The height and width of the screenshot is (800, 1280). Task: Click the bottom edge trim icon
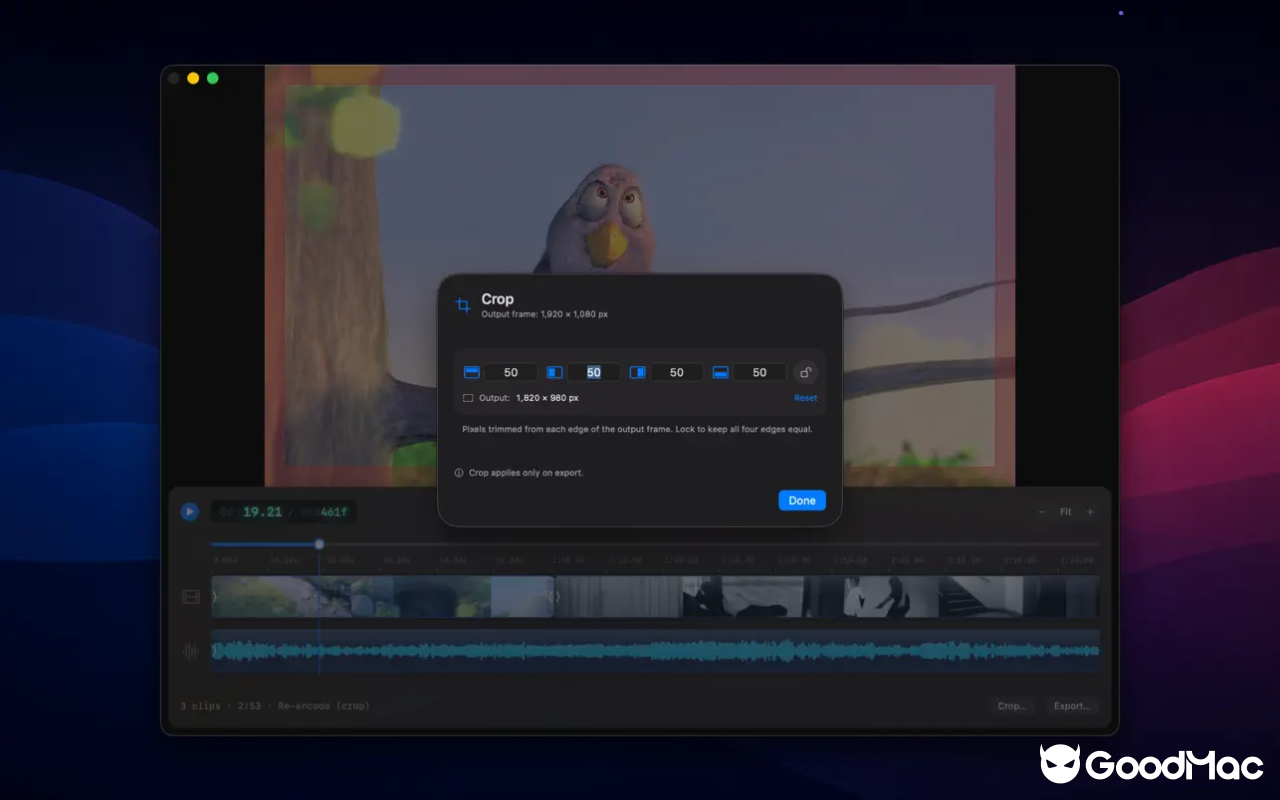[x=721, y=372]
